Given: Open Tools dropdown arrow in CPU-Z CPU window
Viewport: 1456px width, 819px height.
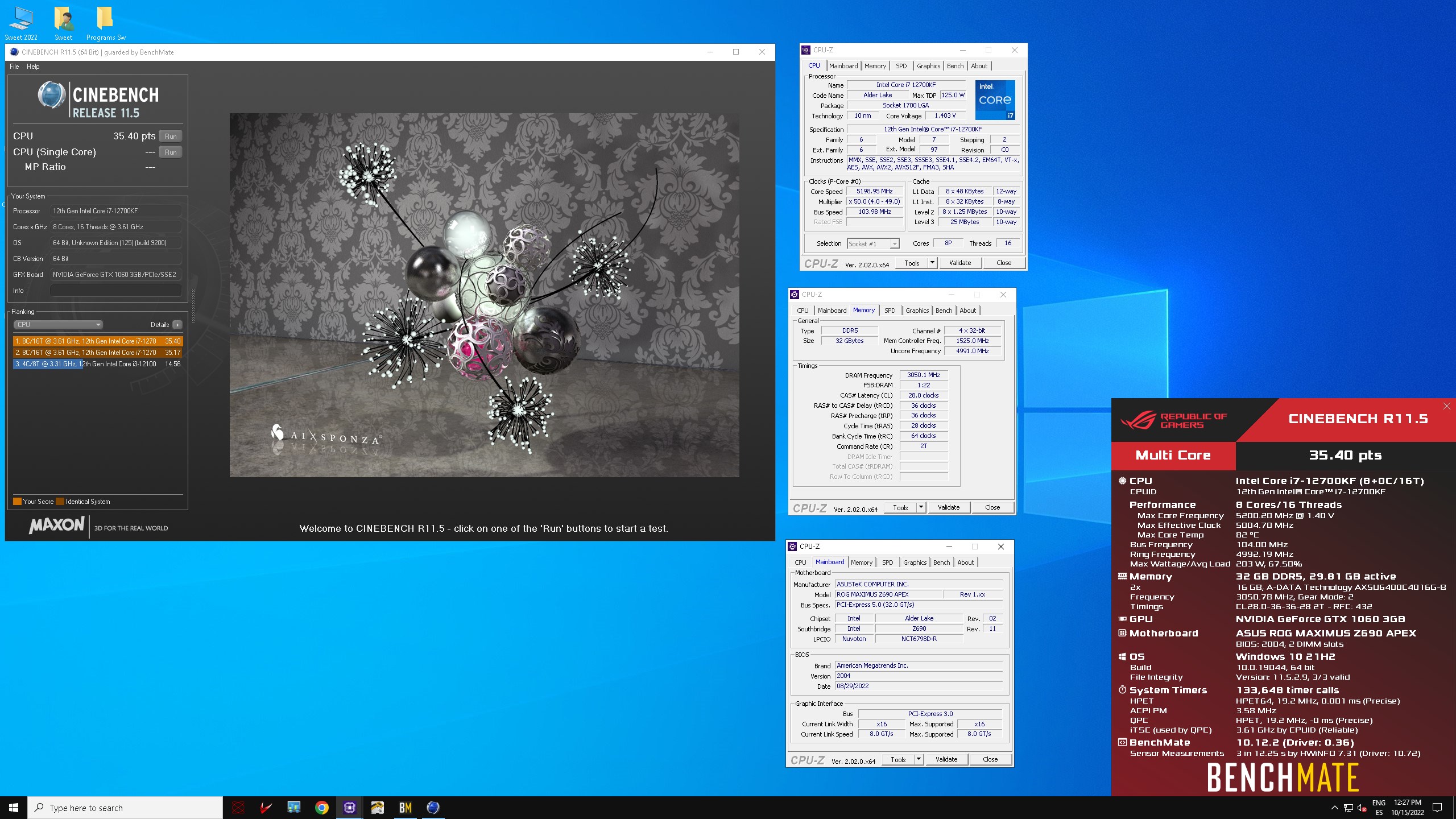Looking at the screenshot, I should click(x=932, y=263).
